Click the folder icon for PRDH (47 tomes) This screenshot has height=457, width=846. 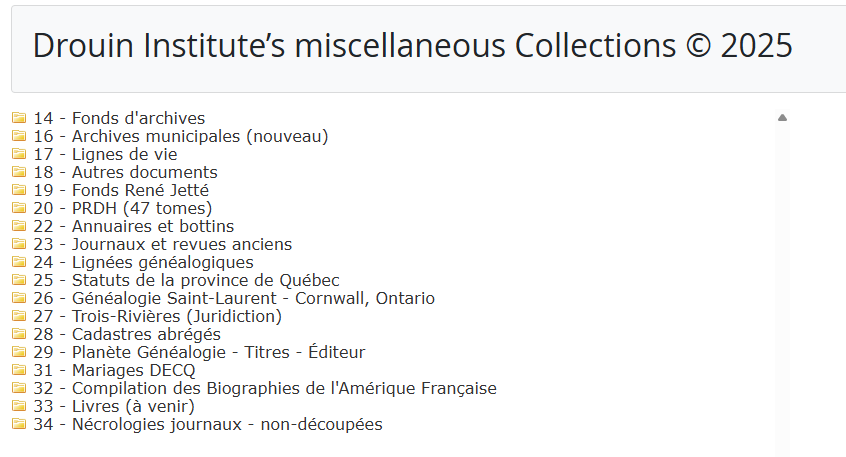point(19,208)
